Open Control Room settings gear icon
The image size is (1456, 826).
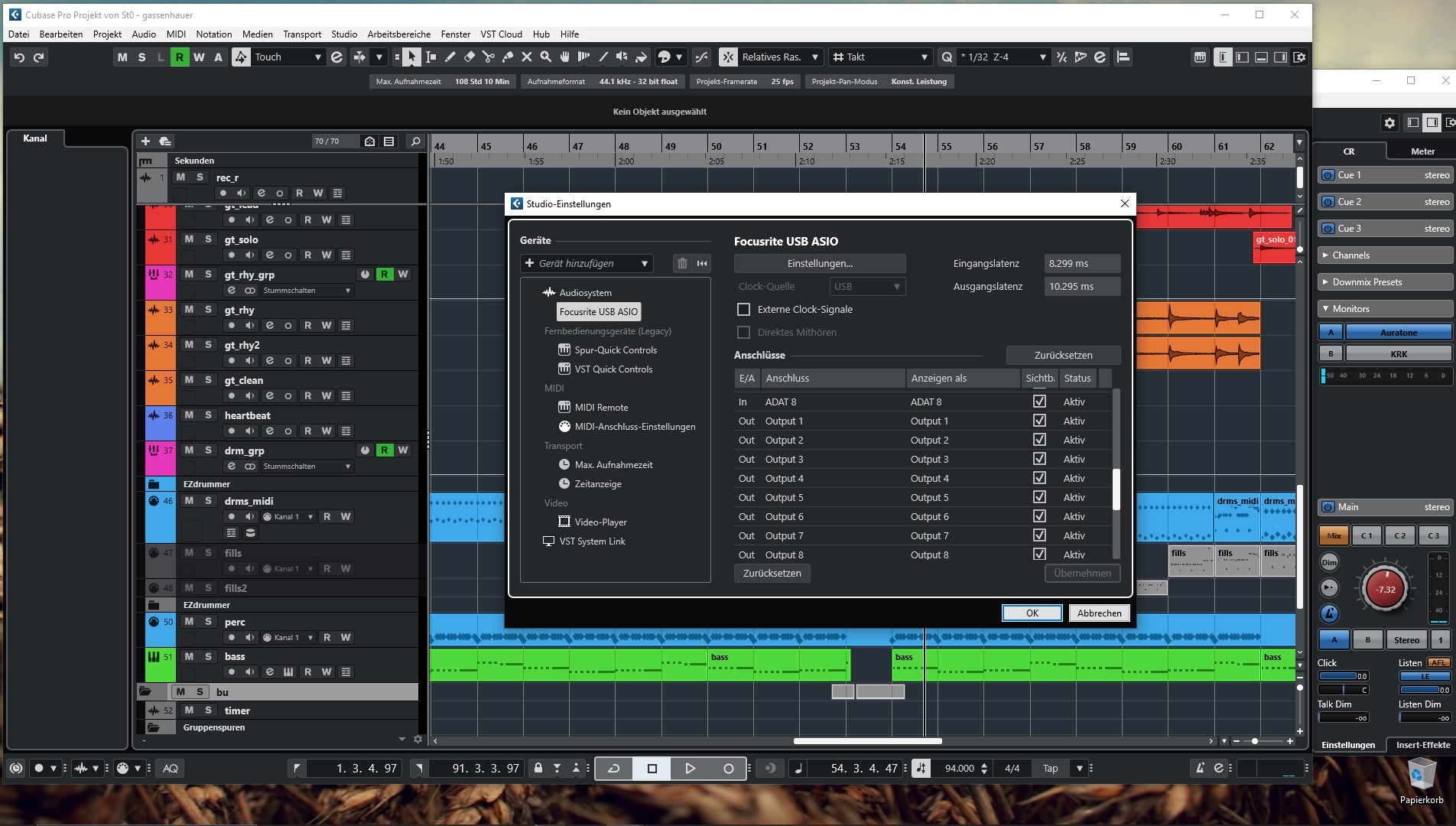pos(1389,122)
